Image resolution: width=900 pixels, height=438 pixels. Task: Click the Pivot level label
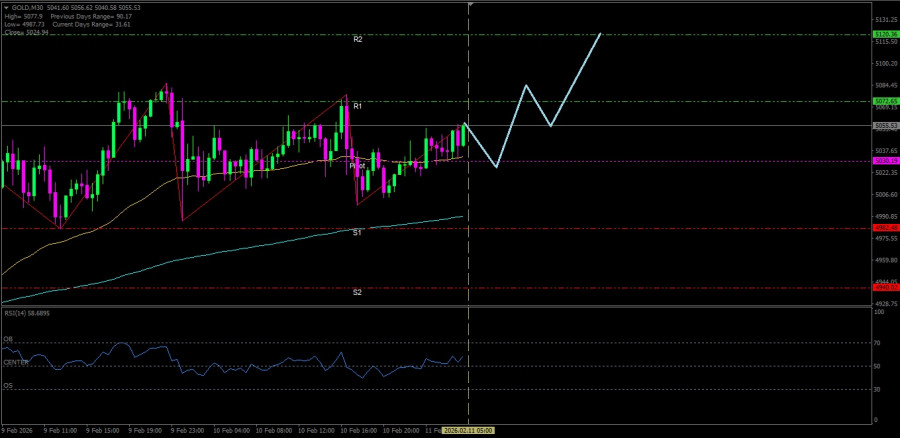[358, 165]
